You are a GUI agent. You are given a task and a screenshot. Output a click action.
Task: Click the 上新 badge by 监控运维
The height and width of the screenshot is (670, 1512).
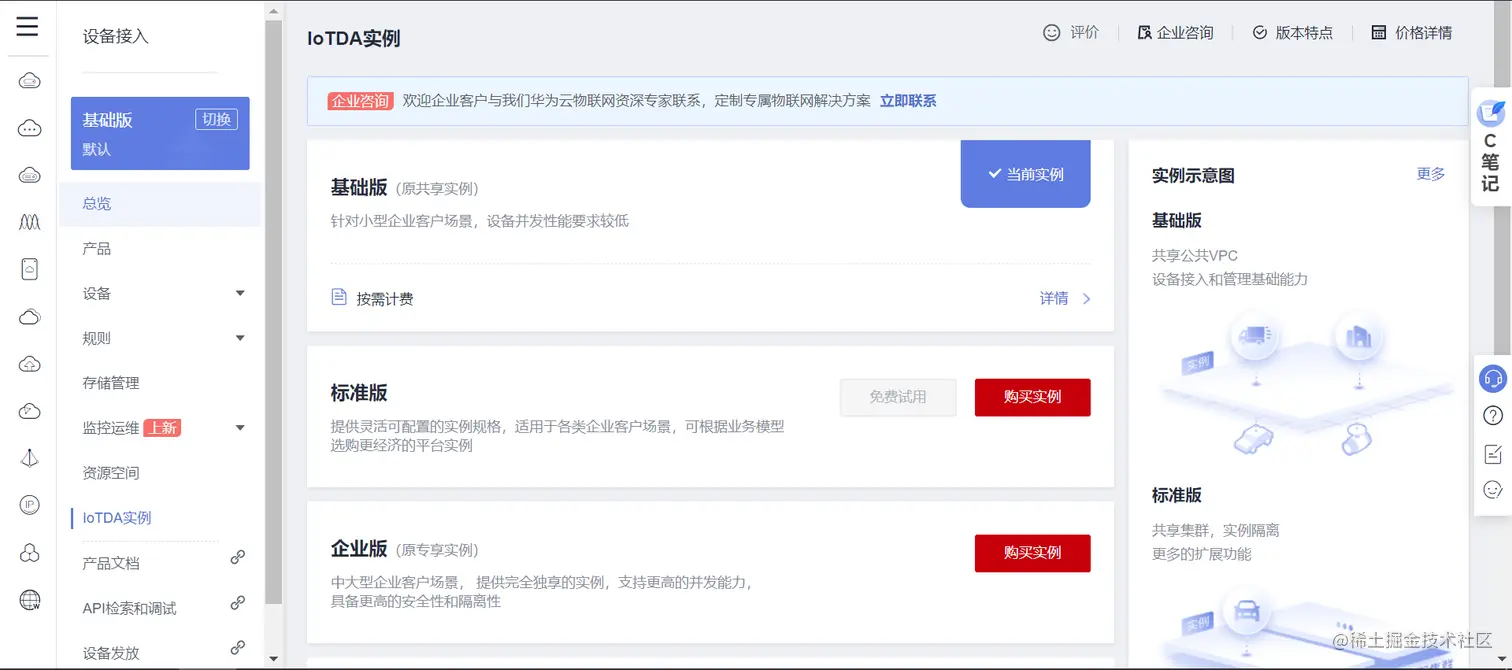(162, 428)
